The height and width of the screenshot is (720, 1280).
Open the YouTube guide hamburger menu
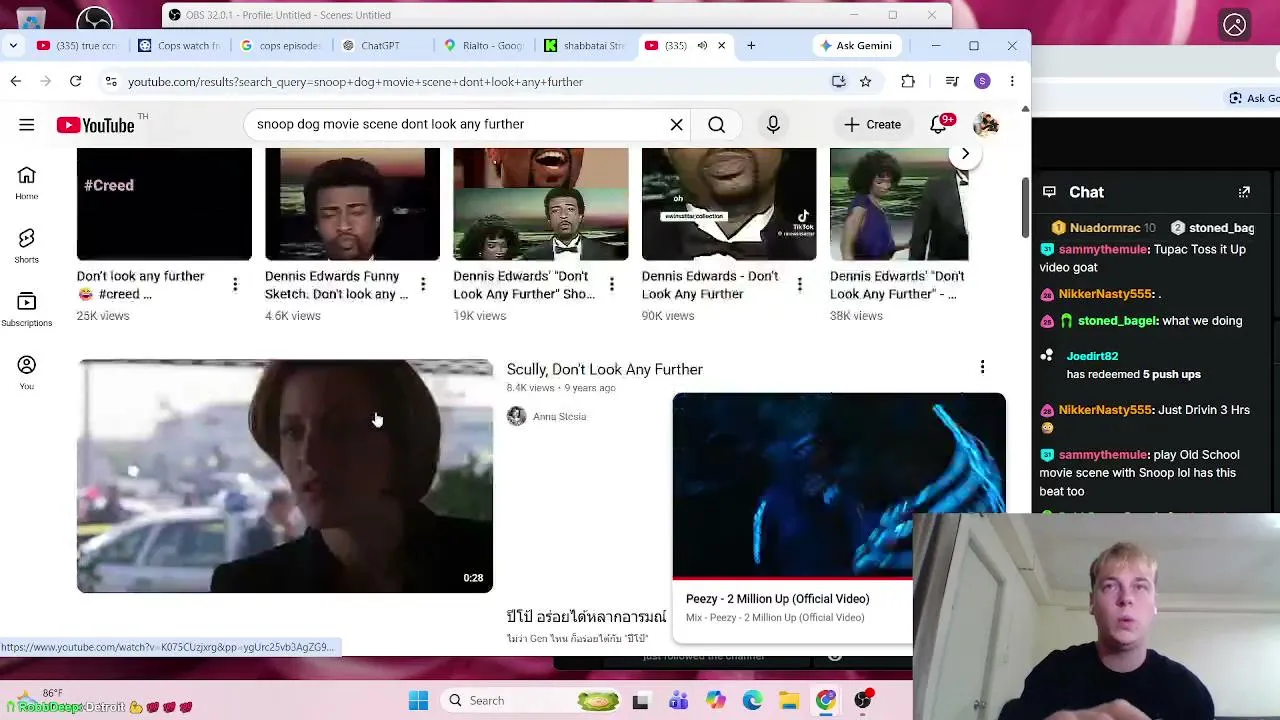click(x=27, y=125)
